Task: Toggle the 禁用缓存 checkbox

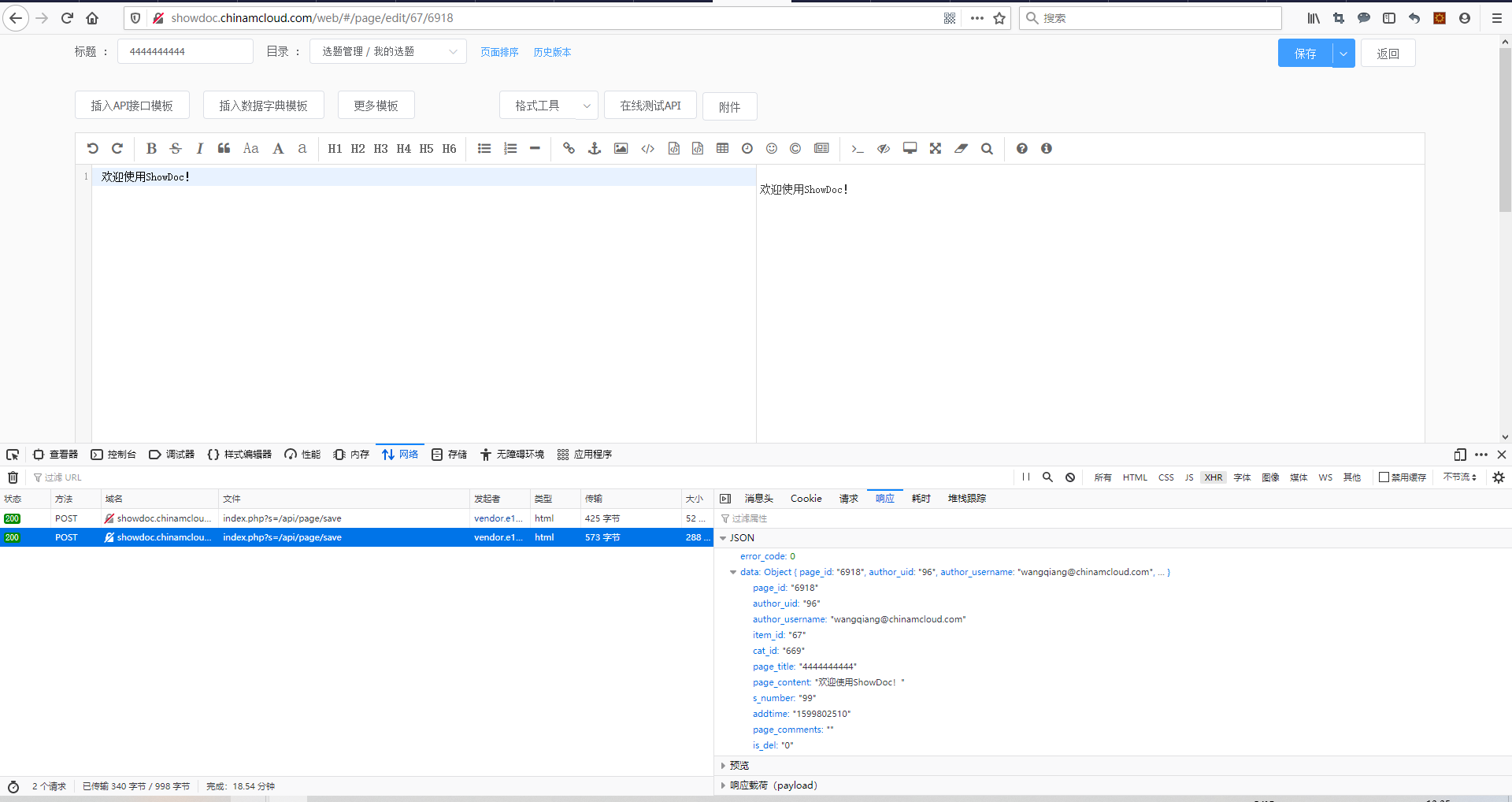Action: click(x=1384, y=477)
